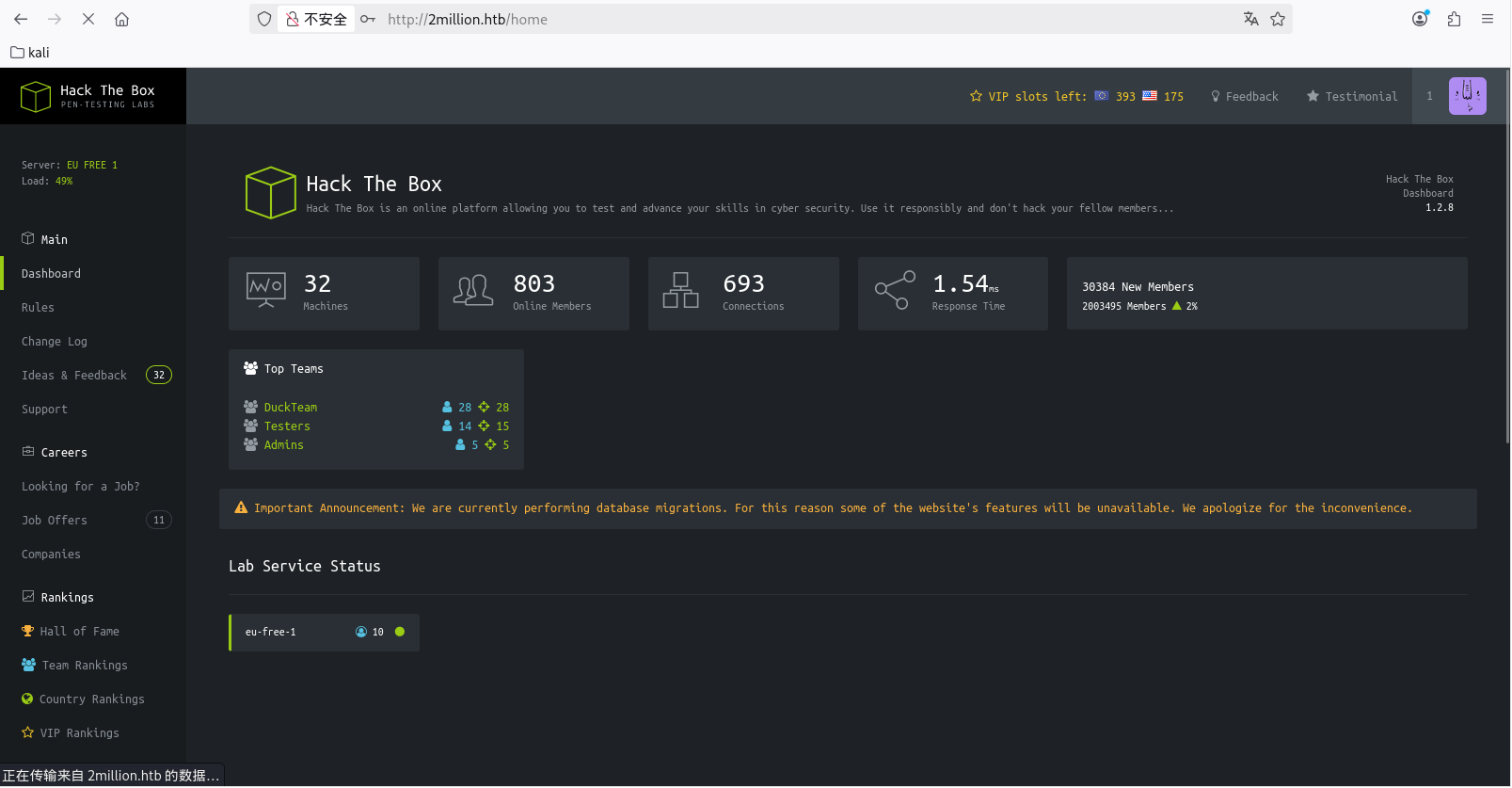This screenshot has height=788, width=1512.
Task: Open the browser extensions icon
Action: [x=1454, y=19]
